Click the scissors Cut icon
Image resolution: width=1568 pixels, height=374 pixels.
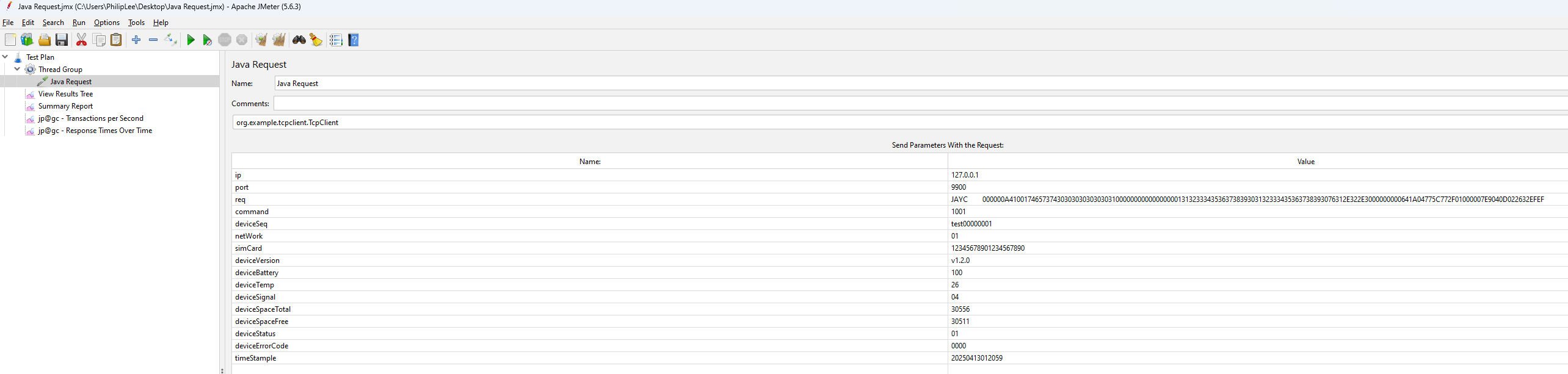[x=81, y=40]
